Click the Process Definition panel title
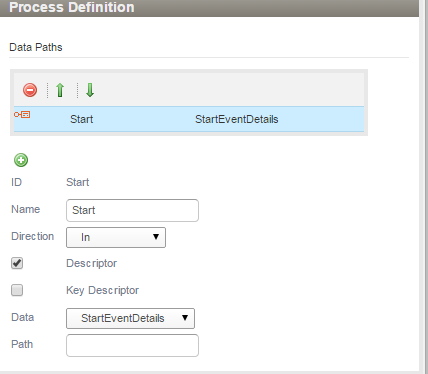 [72, 7]
